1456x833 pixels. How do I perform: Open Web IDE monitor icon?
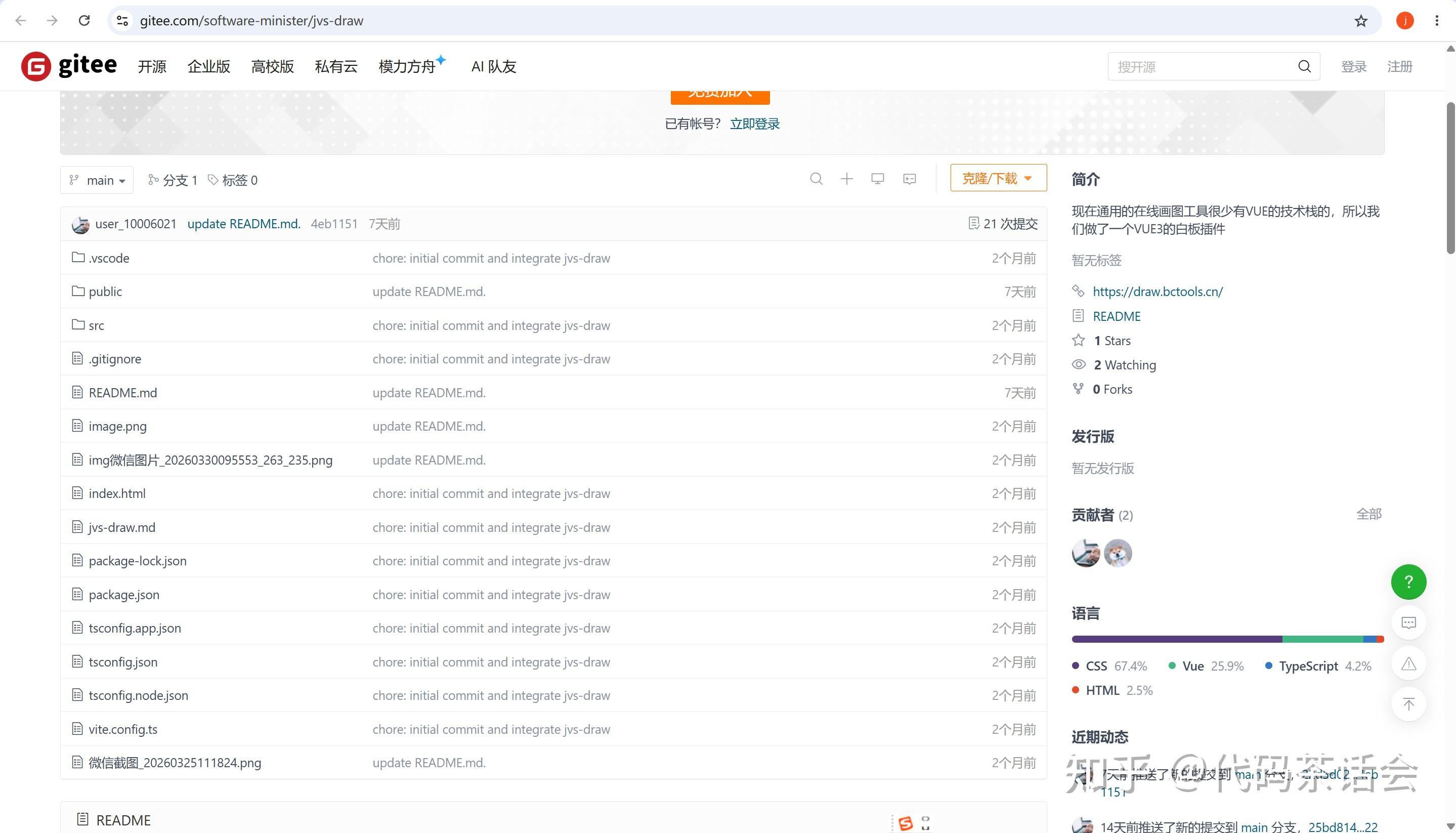click(x=878, y=179)
